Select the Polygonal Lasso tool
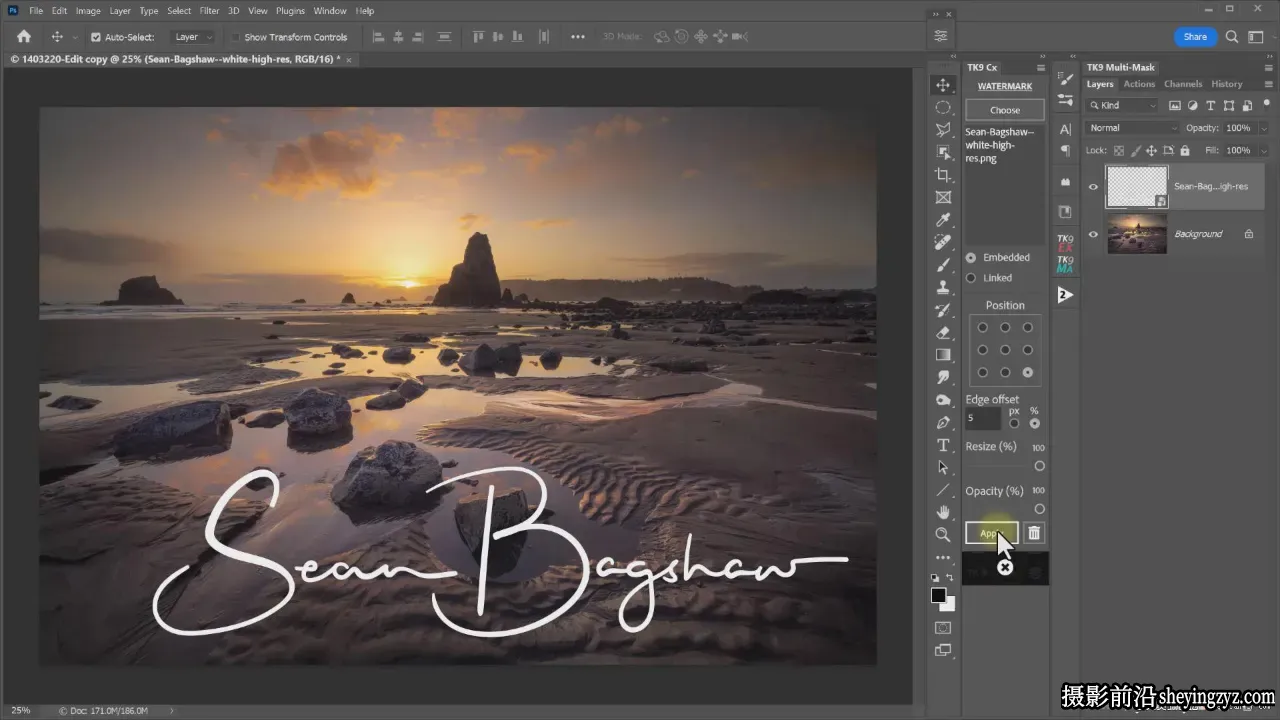The height and width of the screenshot is (720, 1280). pos(943,130)
